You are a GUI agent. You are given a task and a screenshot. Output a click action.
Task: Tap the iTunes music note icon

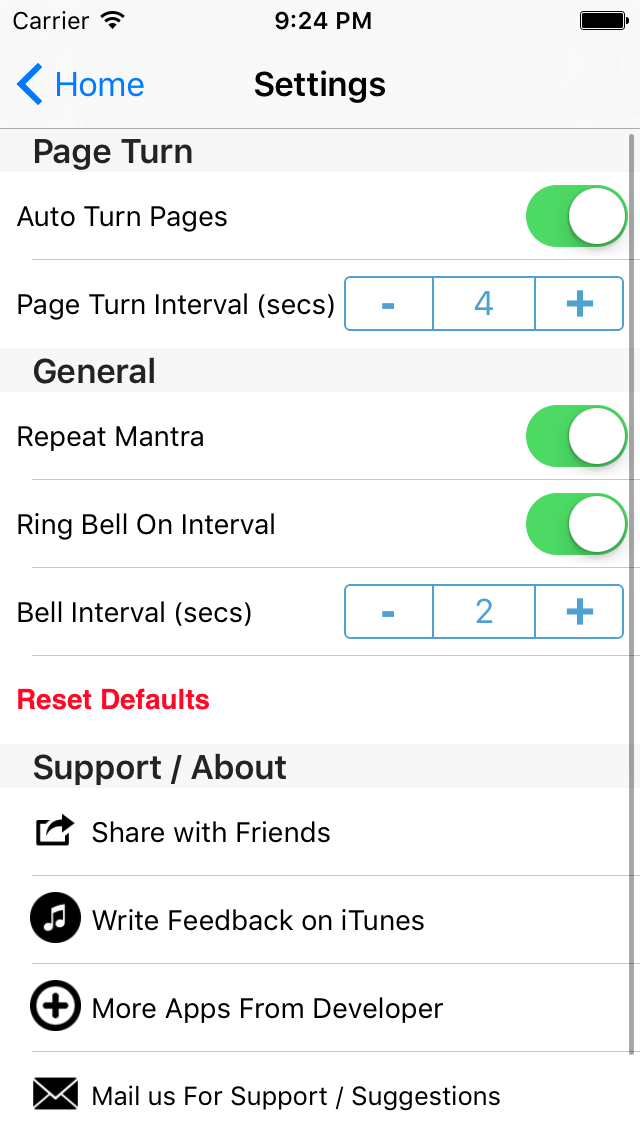click(55, 919)
